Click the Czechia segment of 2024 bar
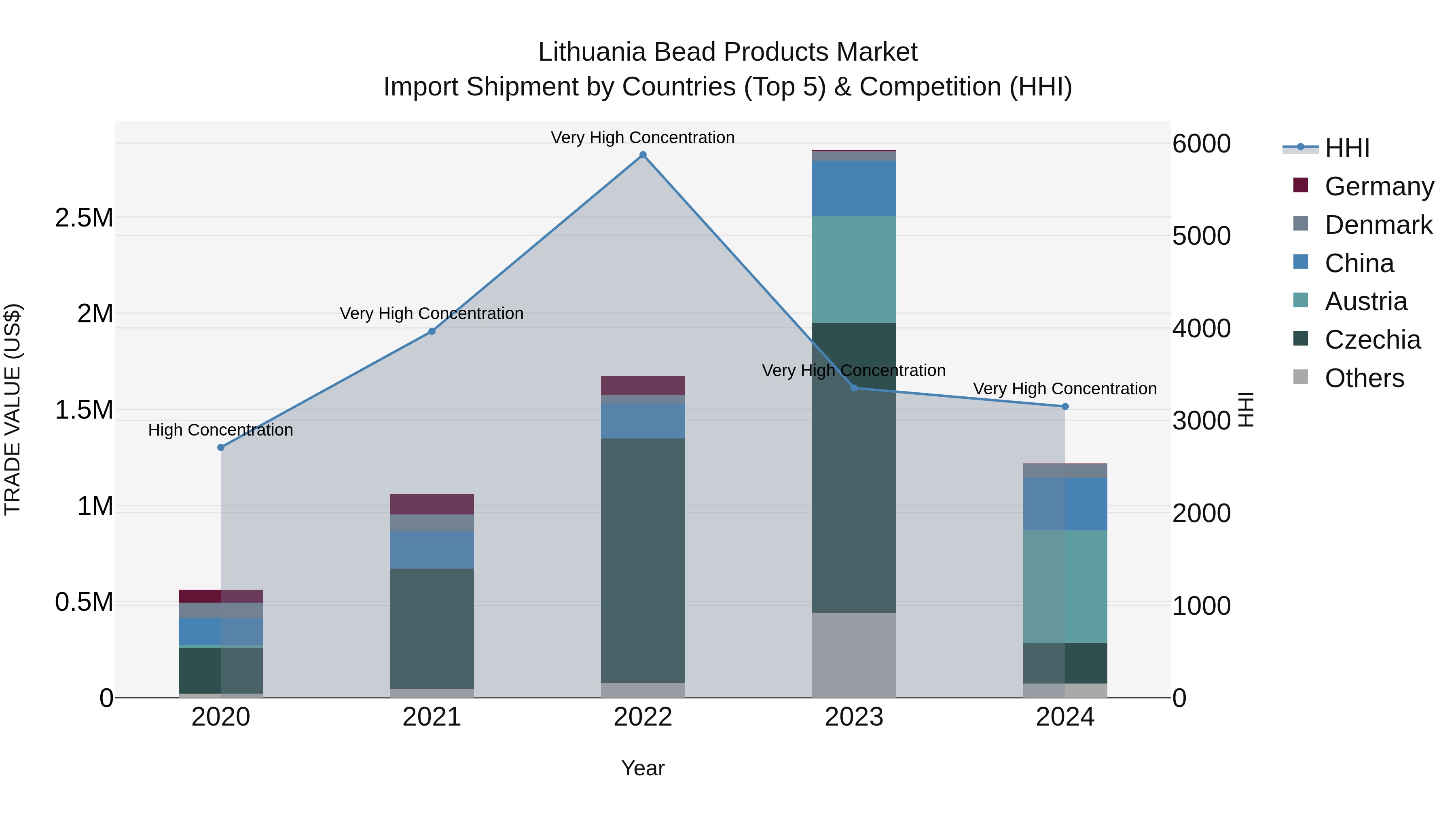 point(1065,664)
